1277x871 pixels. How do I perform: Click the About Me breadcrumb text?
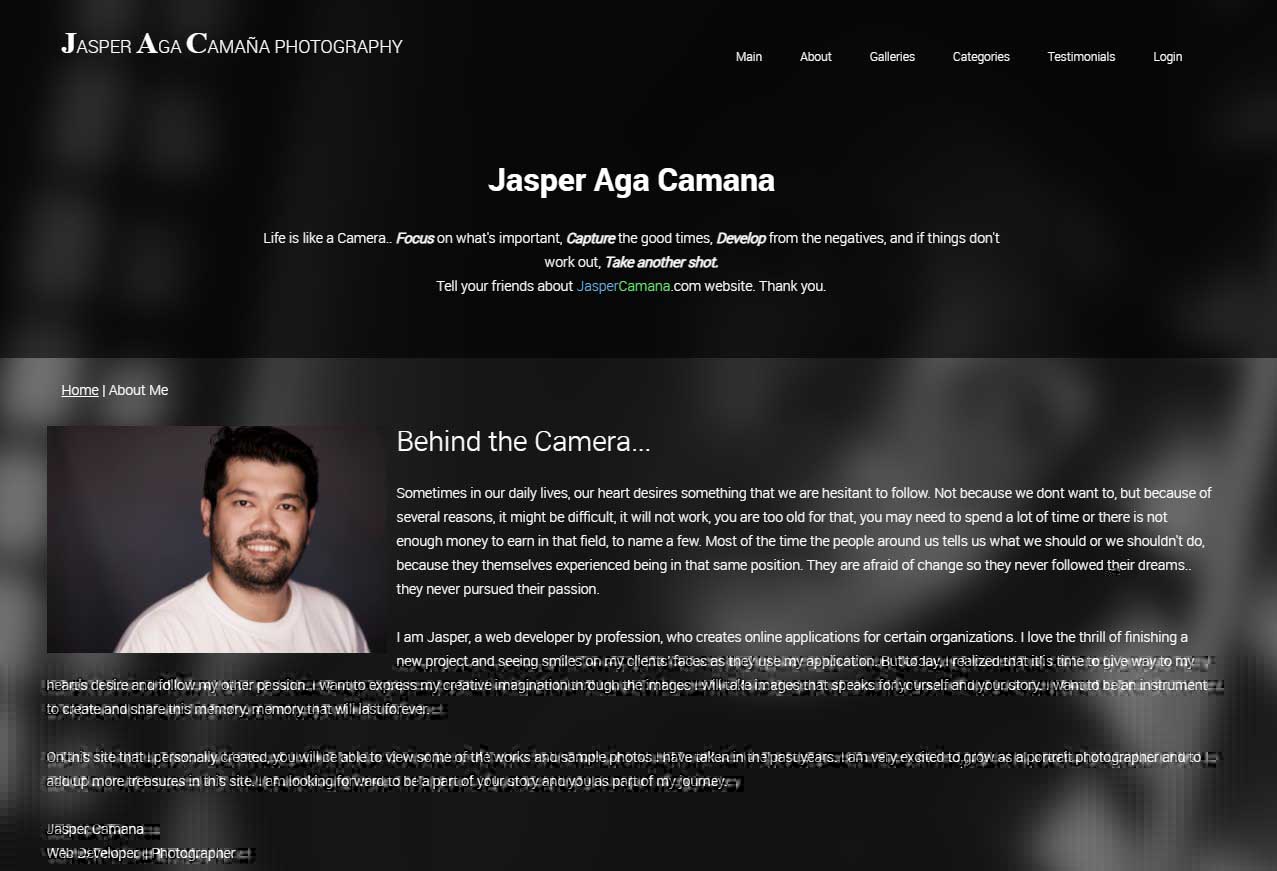tap(138, 390)
